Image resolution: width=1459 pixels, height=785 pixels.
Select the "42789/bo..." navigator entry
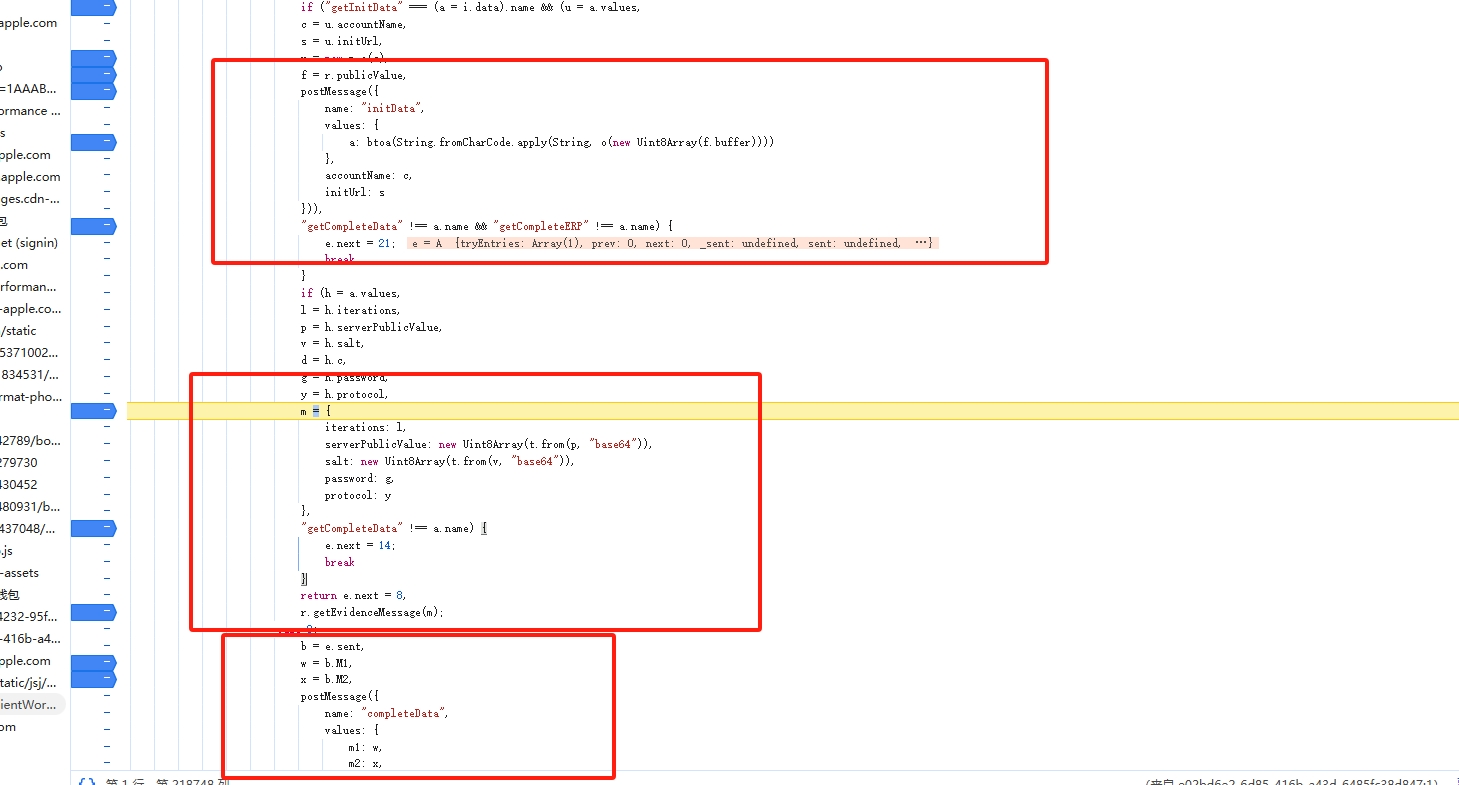pos(30,441)
